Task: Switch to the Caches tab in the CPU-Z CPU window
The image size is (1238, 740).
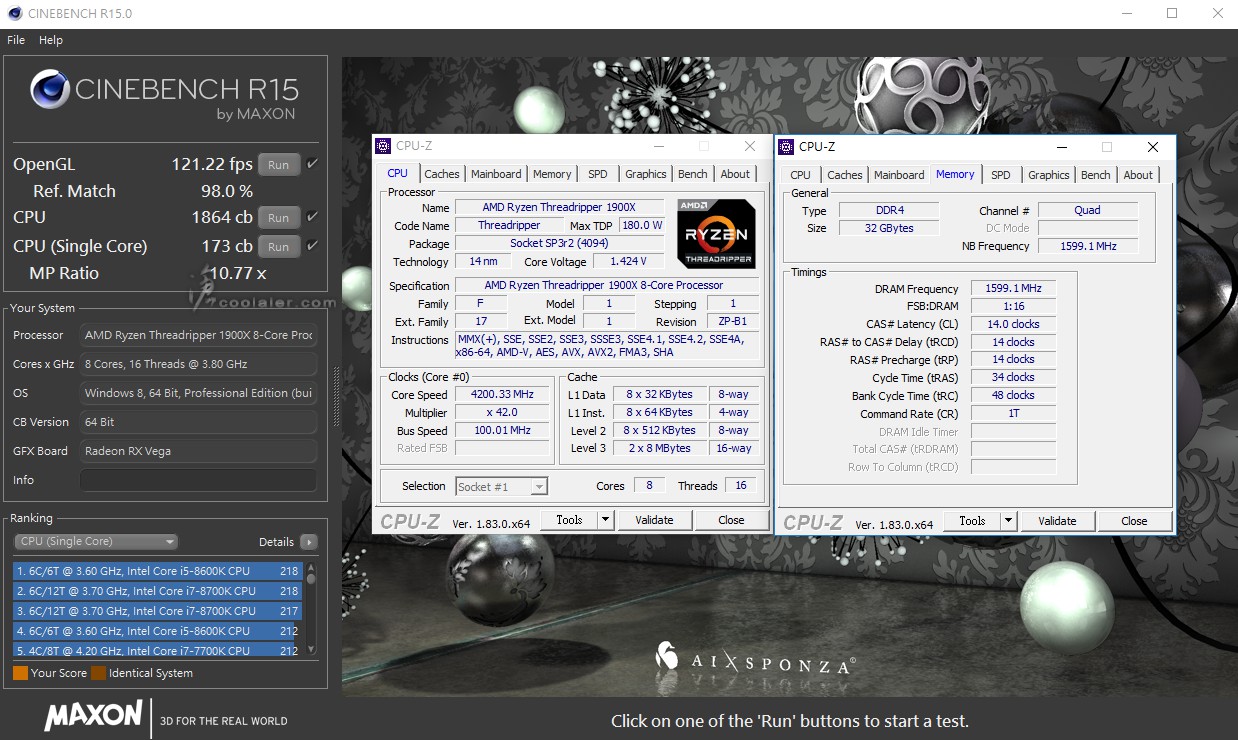Action: [x=442, y=174]
